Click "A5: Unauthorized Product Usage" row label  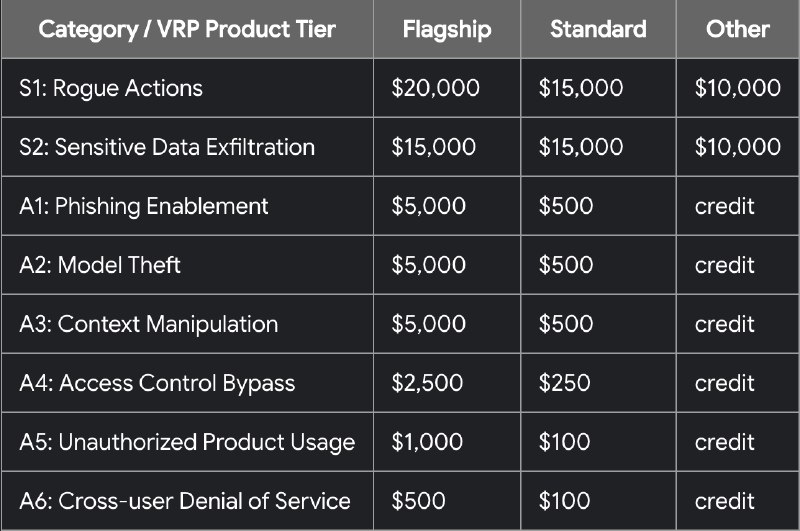coord(187,442)
